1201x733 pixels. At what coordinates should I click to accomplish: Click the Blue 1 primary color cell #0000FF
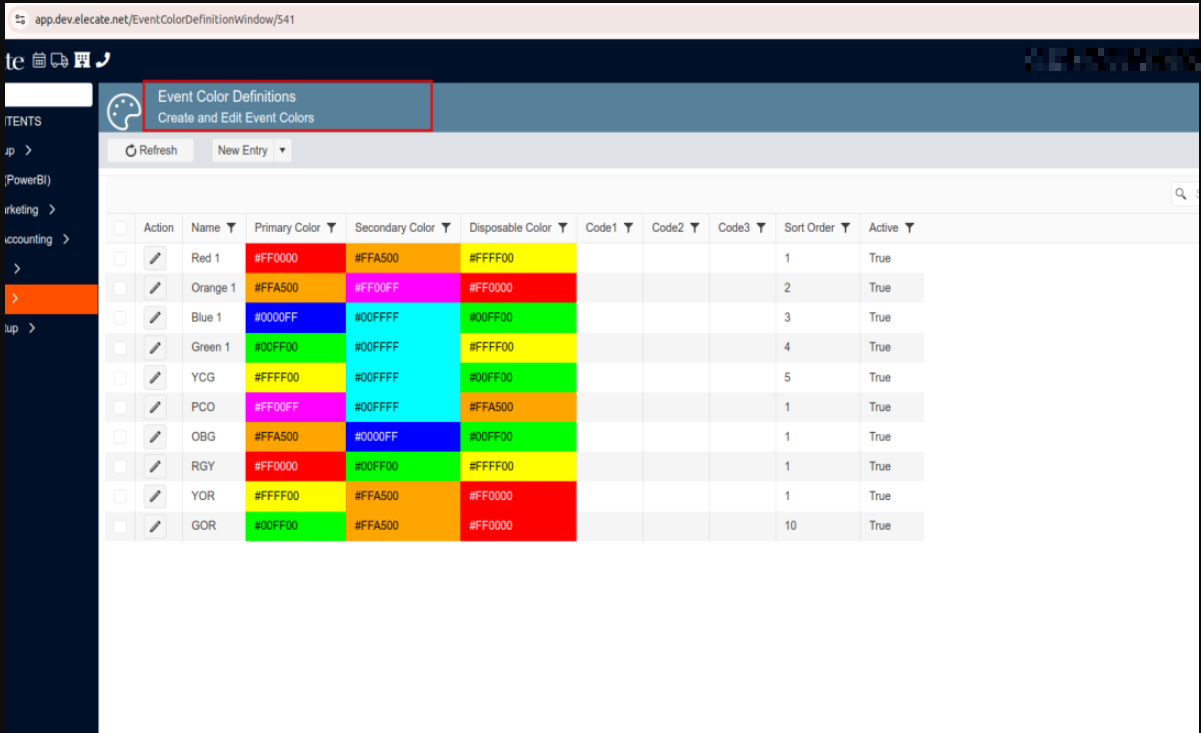click(295, 318)
